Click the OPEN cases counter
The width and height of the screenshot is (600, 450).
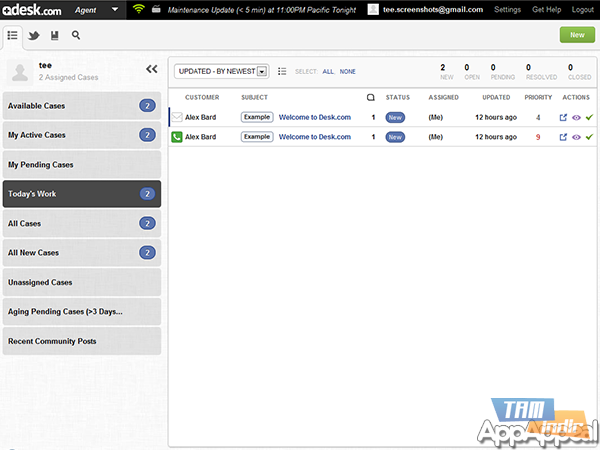pos(472,72)
